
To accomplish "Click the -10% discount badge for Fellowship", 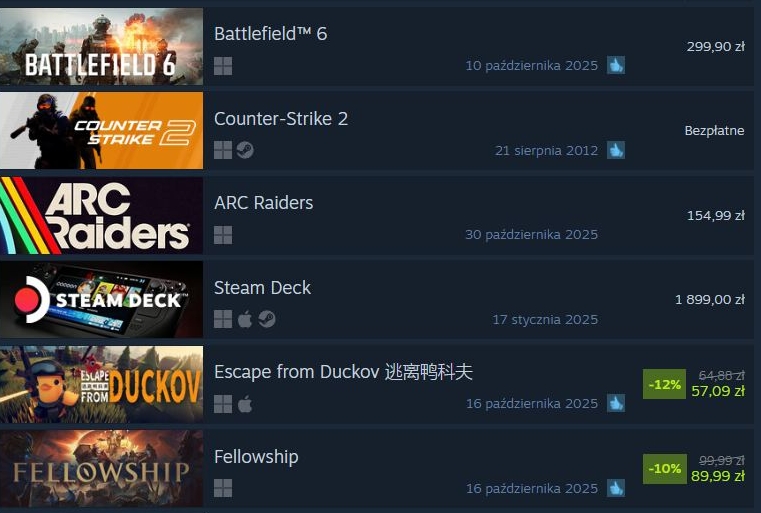I will click(664, 468).
